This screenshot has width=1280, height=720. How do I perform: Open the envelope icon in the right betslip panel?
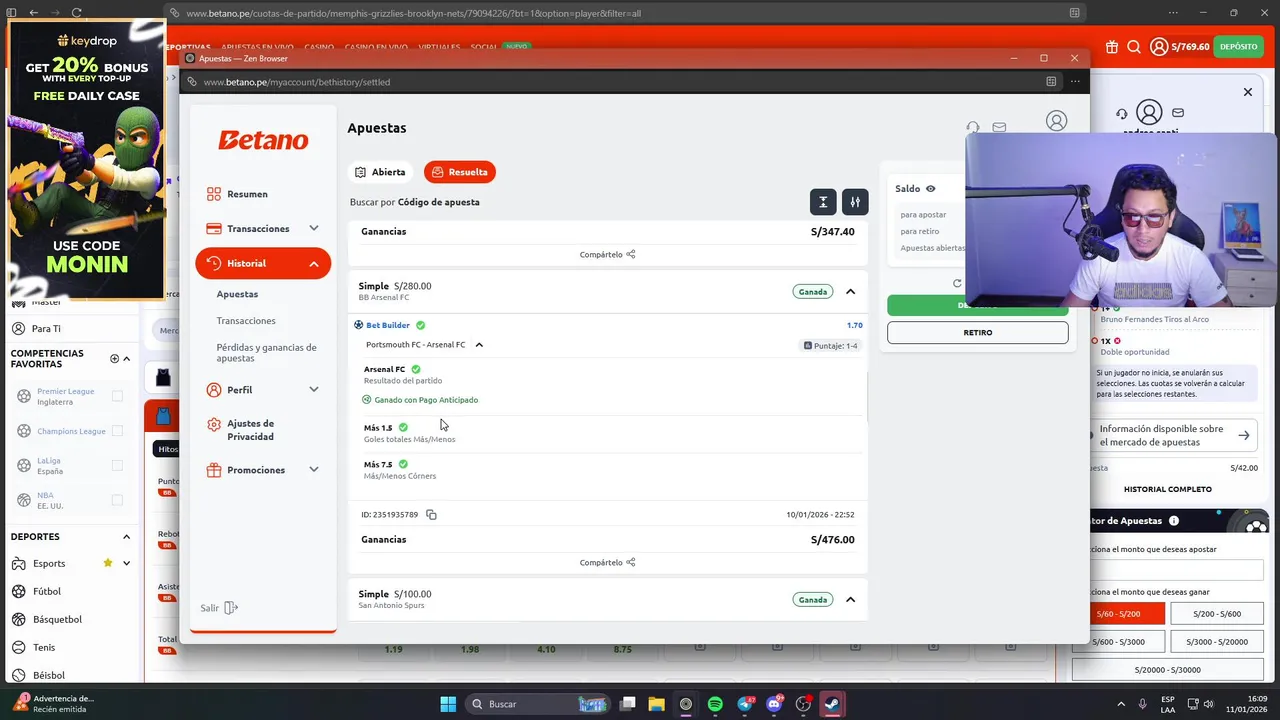click(1178, 113)
